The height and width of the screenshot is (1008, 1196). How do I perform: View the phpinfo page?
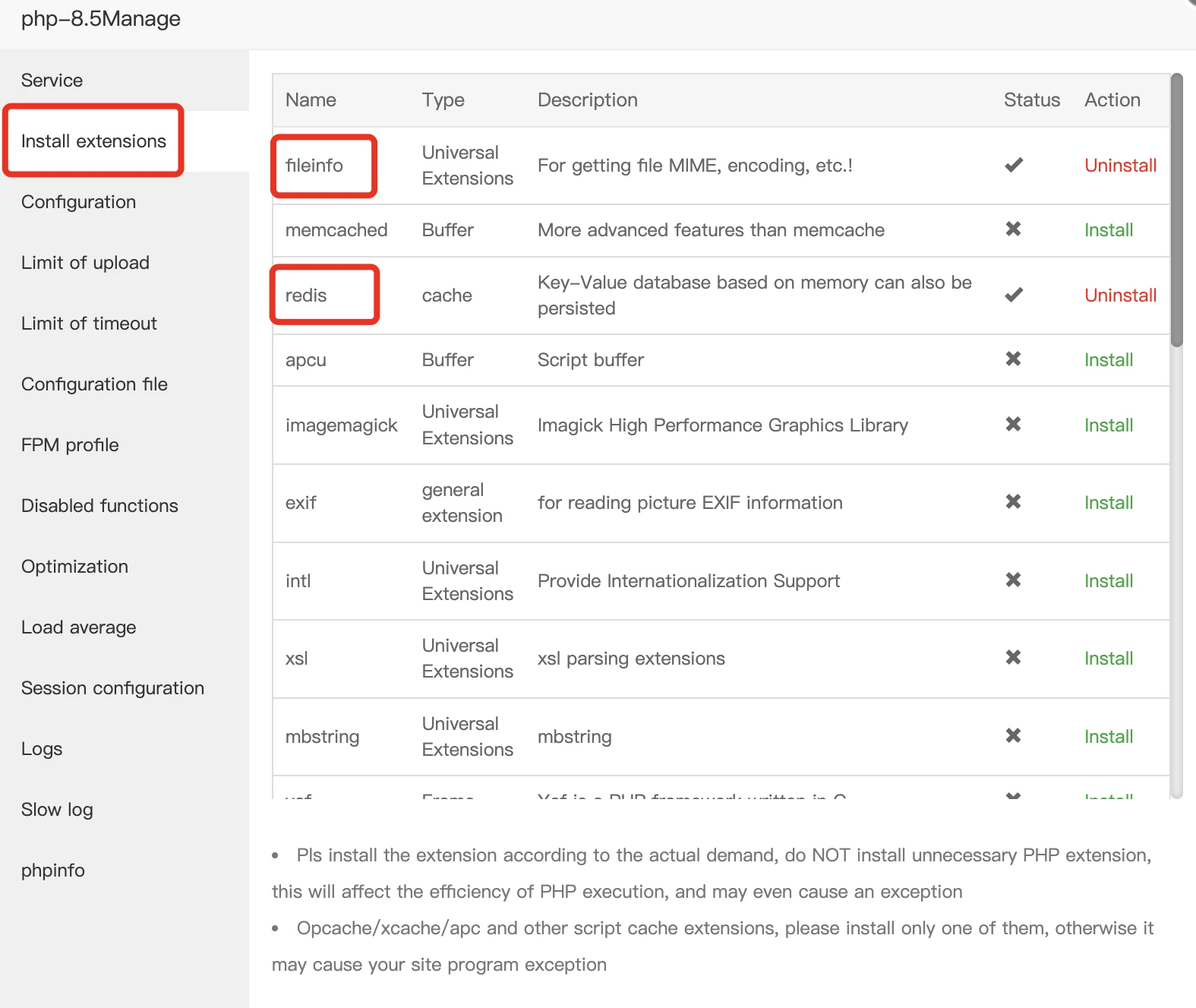coord(53,871)
